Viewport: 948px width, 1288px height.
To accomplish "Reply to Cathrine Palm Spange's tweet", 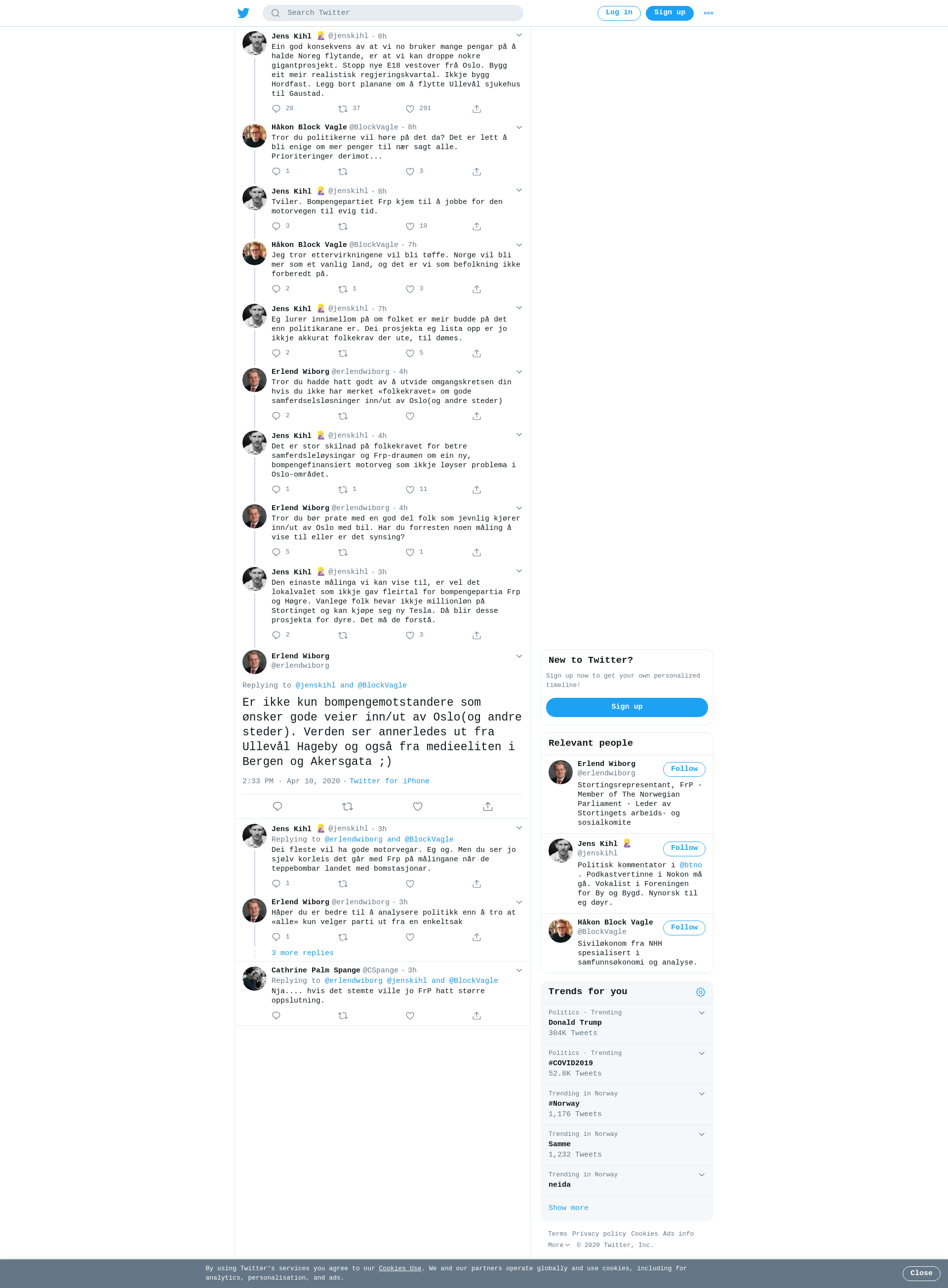I will (x=276, y=1015).
